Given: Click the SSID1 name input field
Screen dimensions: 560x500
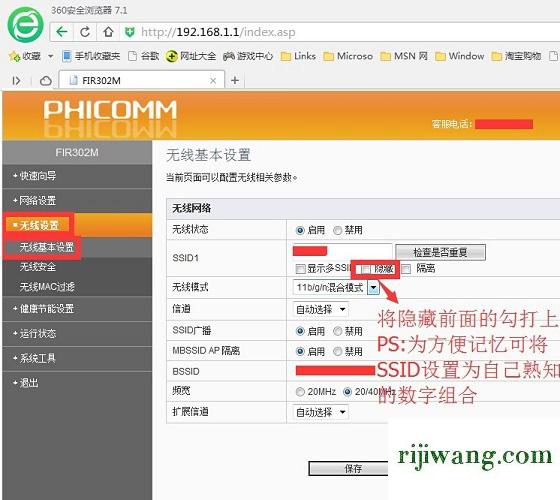Looking at the screenshot, I should [342, 251].
